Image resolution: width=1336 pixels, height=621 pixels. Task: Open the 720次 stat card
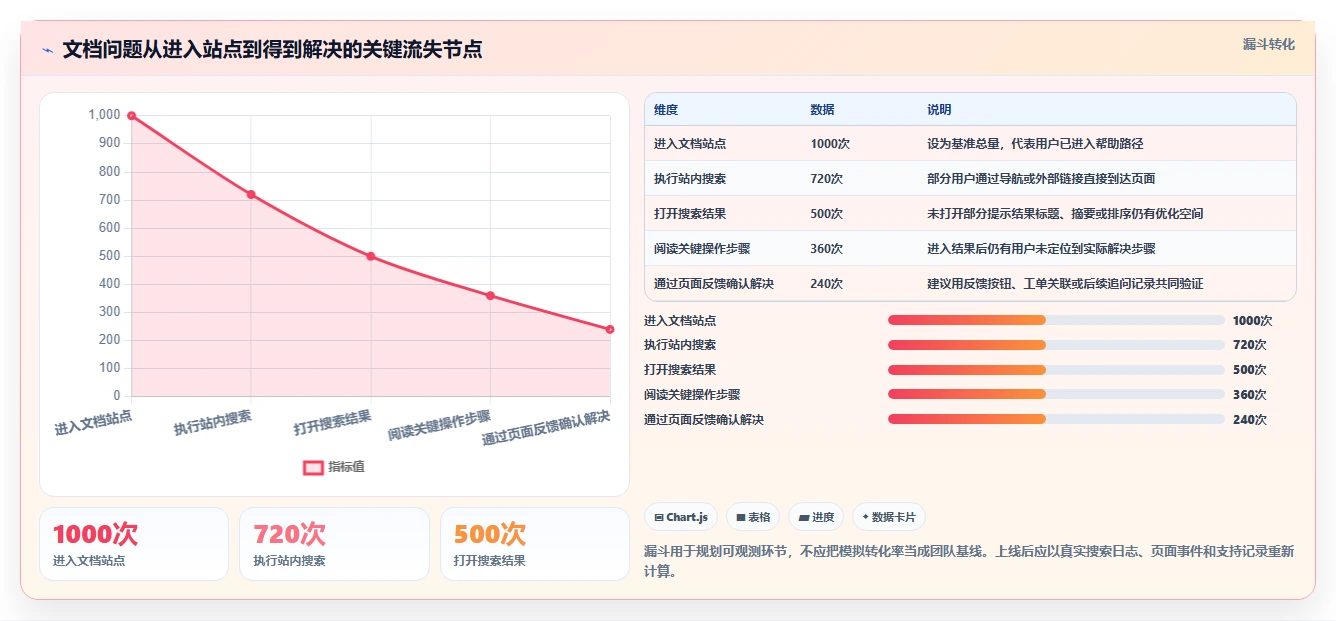(x=334, y=544)
